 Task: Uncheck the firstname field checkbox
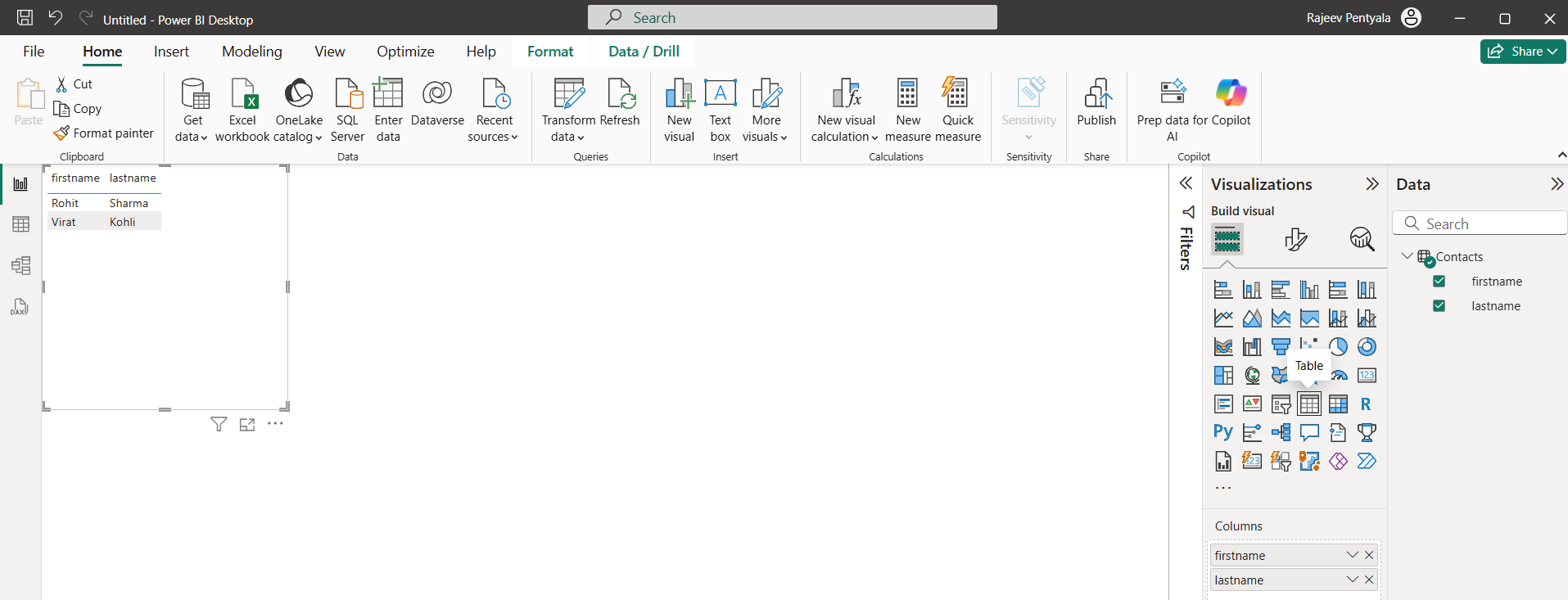click(x=1439, y=282)
